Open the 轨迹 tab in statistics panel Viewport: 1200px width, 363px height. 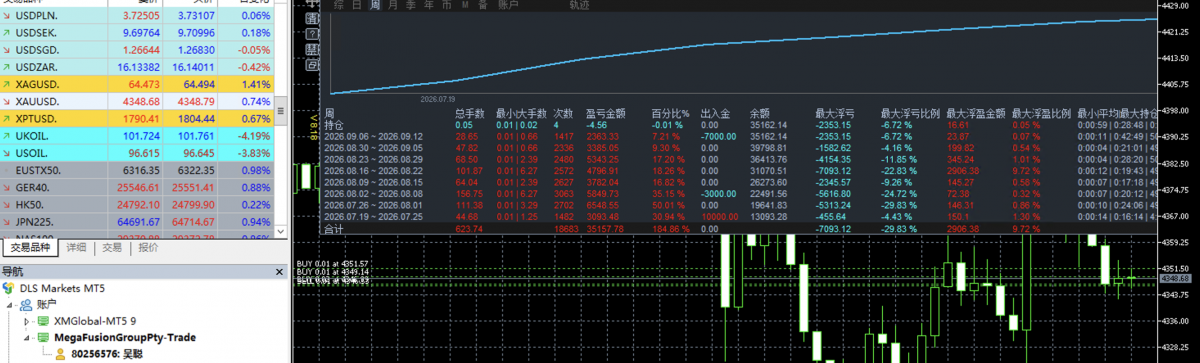579,5
